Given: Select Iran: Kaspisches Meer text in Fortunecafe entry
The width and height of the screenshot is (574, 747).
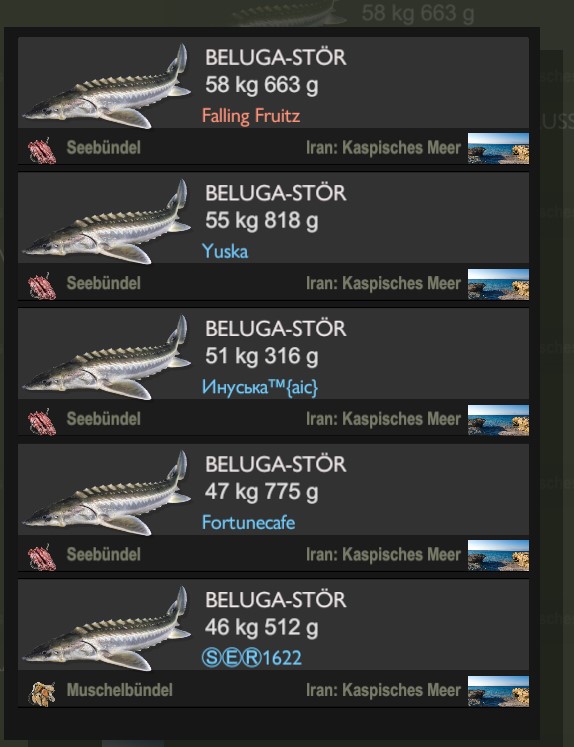Looking at the screenshot, I should [383, 555].
